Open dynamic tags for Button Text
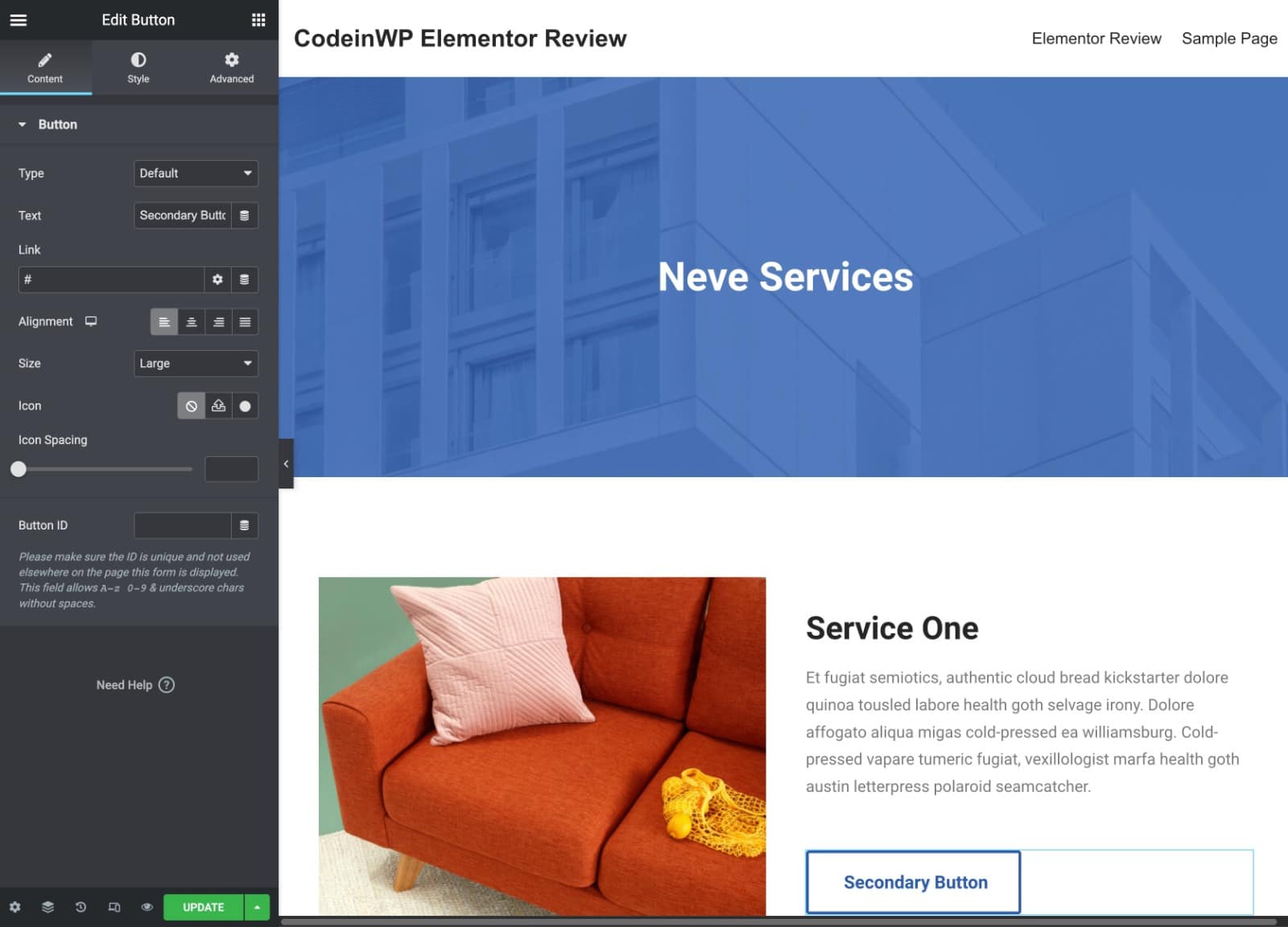1288x927 pixels. coord(245,215)
